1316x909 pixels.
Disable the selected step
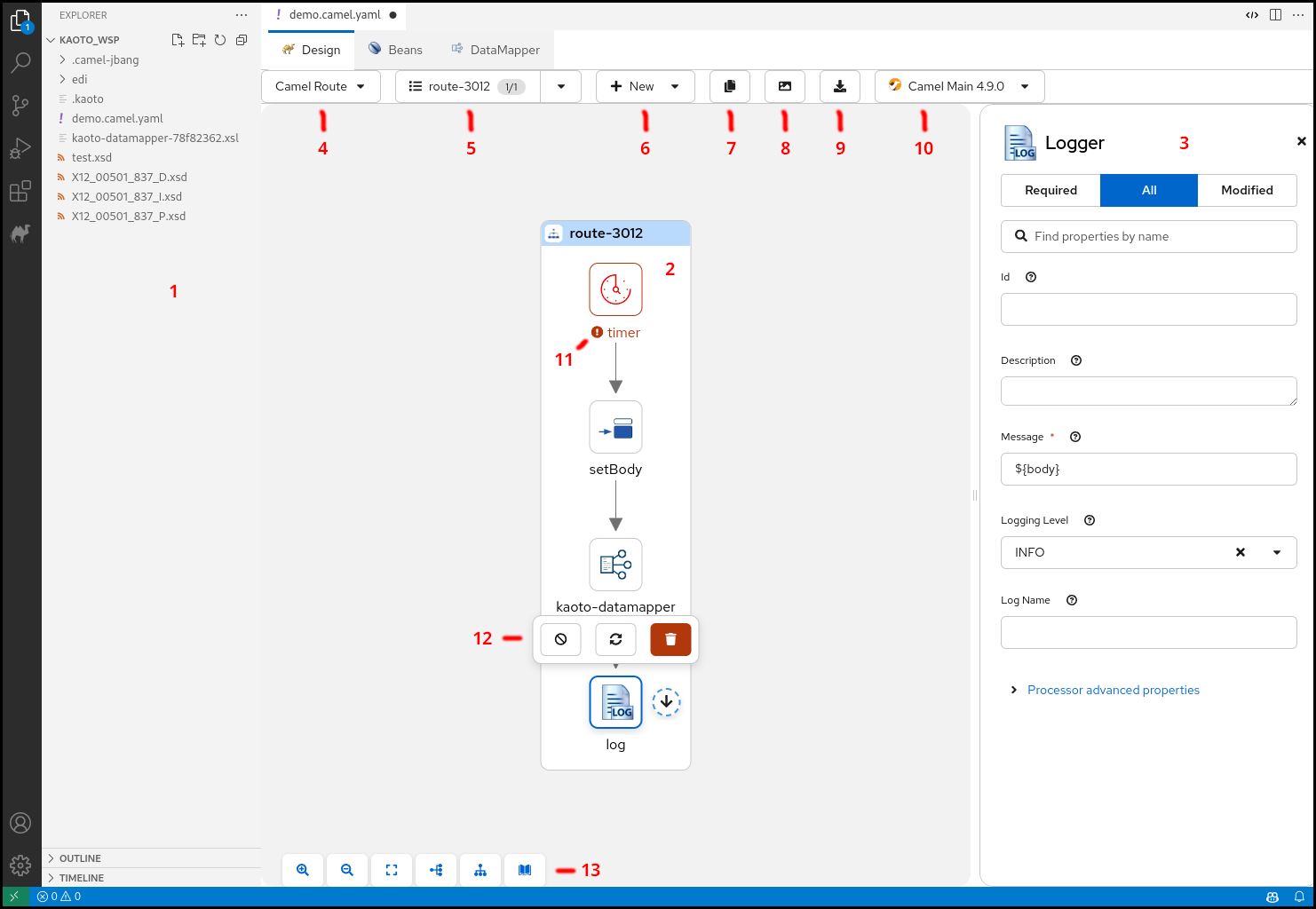click(560, 639)
